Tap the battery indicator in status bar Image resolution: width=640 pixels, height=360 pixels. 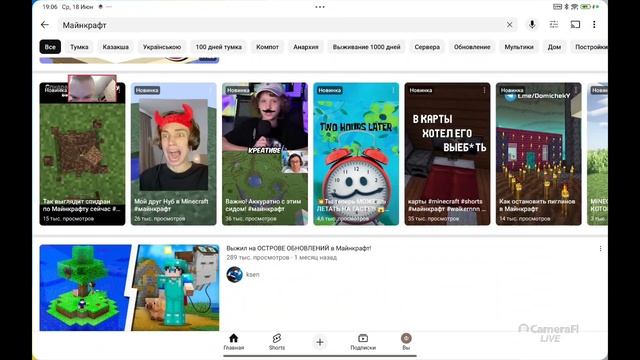pyautogui.click(x=586, y=7)
